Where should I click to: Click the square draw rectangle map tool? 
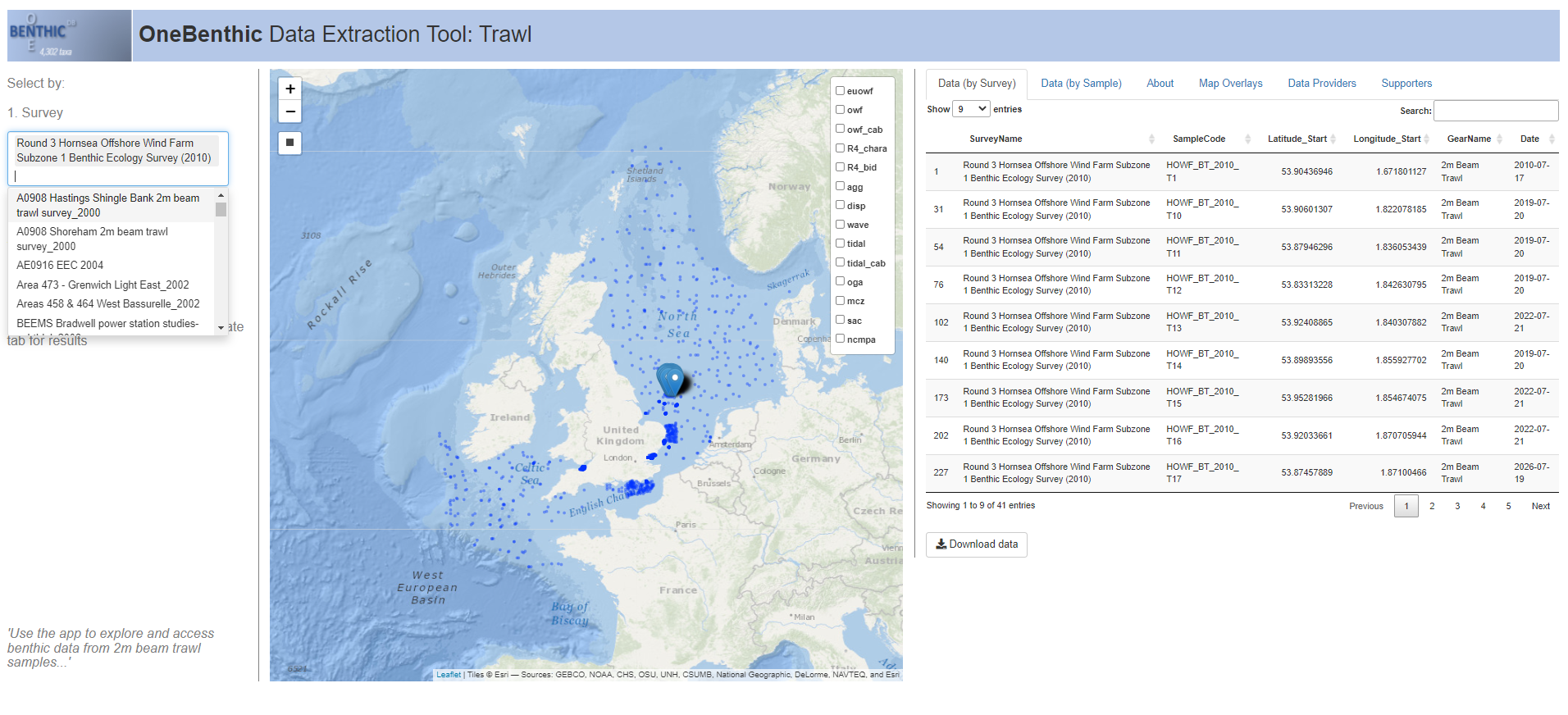[x=289, y=143]
